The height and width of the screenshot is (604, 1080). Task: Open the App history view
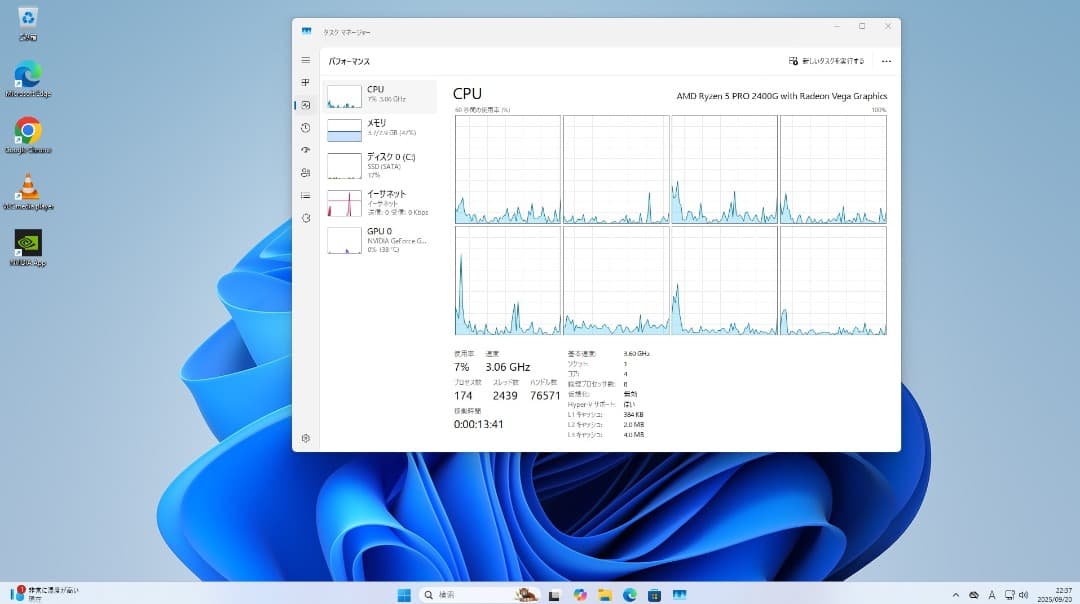[x=306, y=128]
